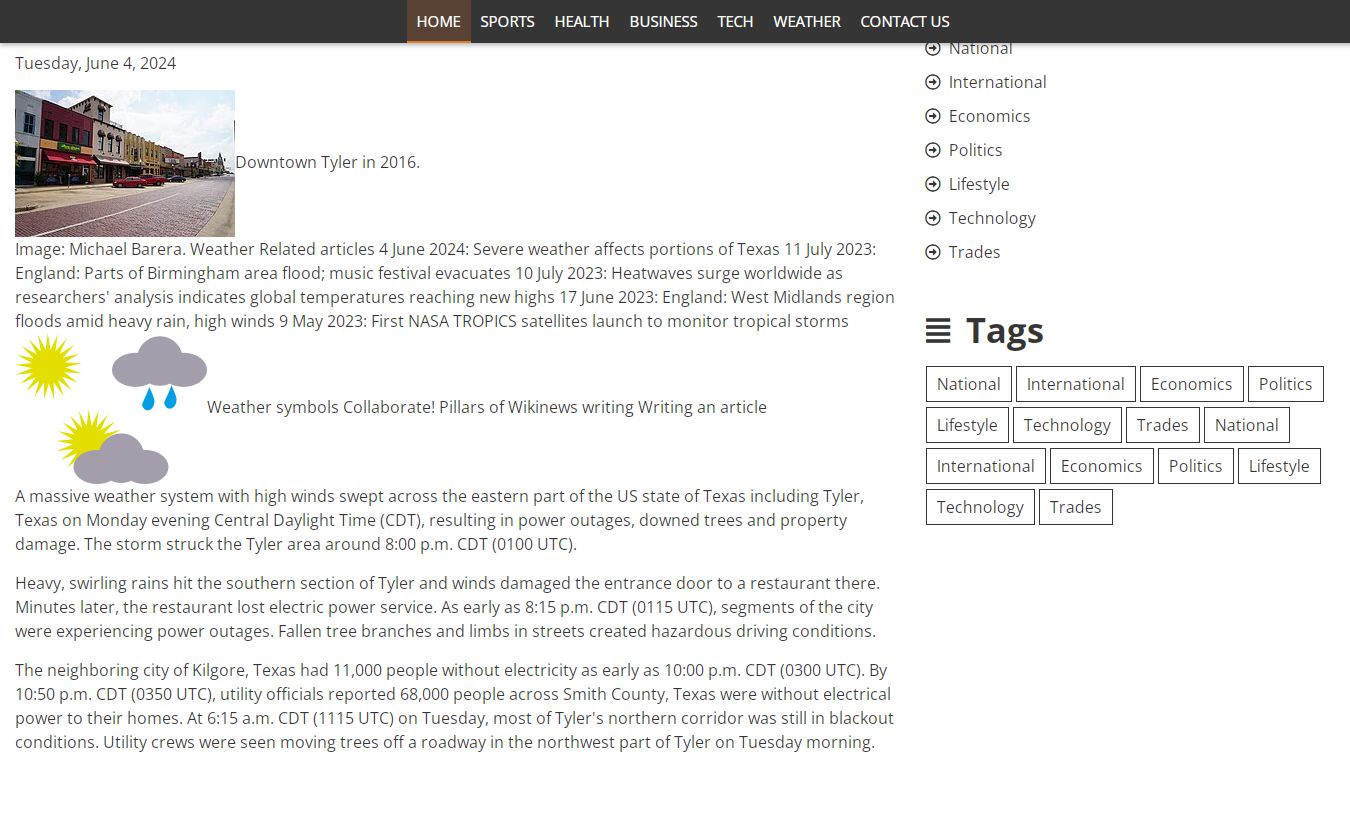Select the second National tag

[1247, 425]
